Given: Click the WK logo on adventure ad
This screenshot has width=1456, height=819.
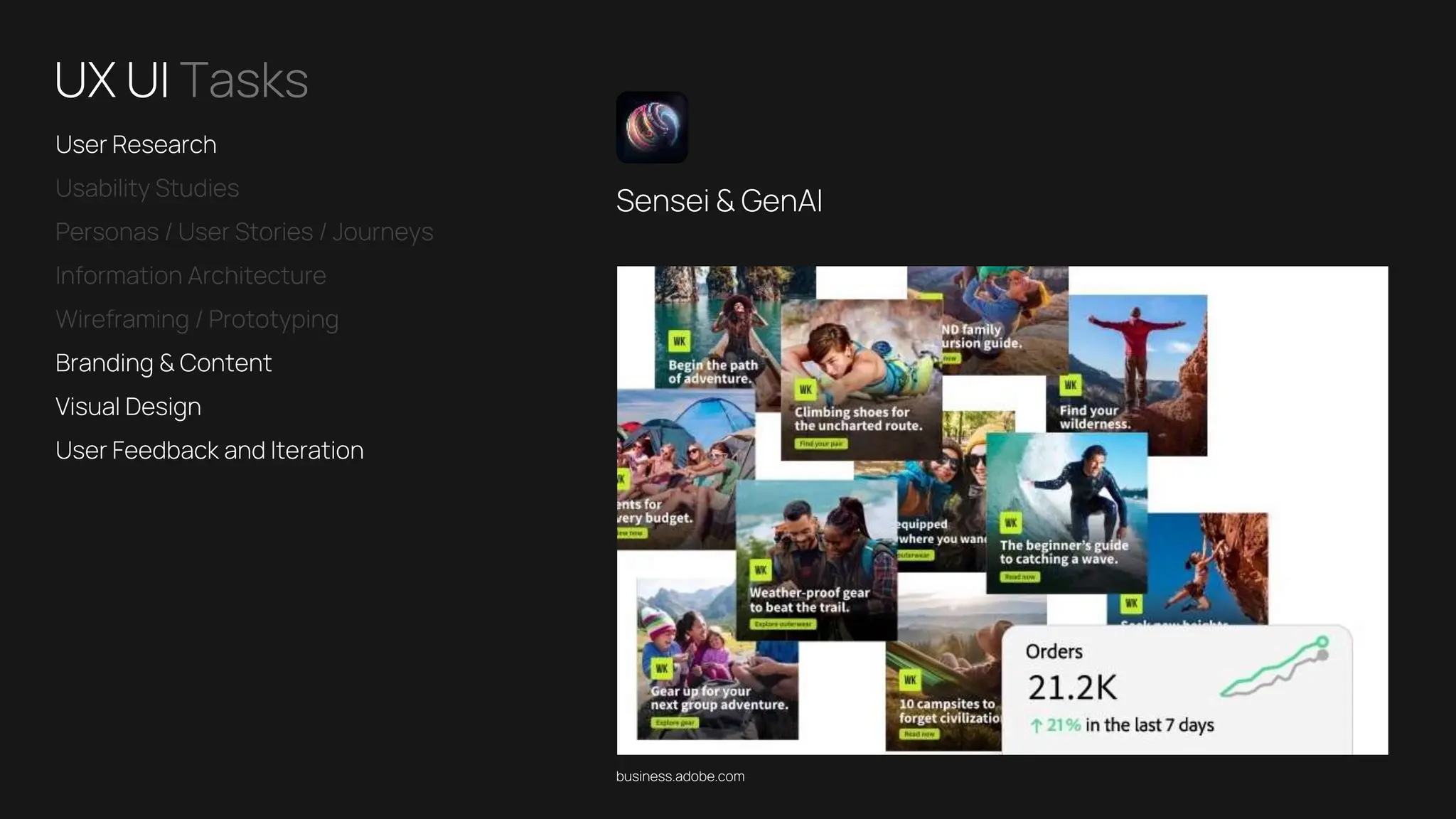Looking at the screenshot, I should pyautogui.click(x=679, y=341).
